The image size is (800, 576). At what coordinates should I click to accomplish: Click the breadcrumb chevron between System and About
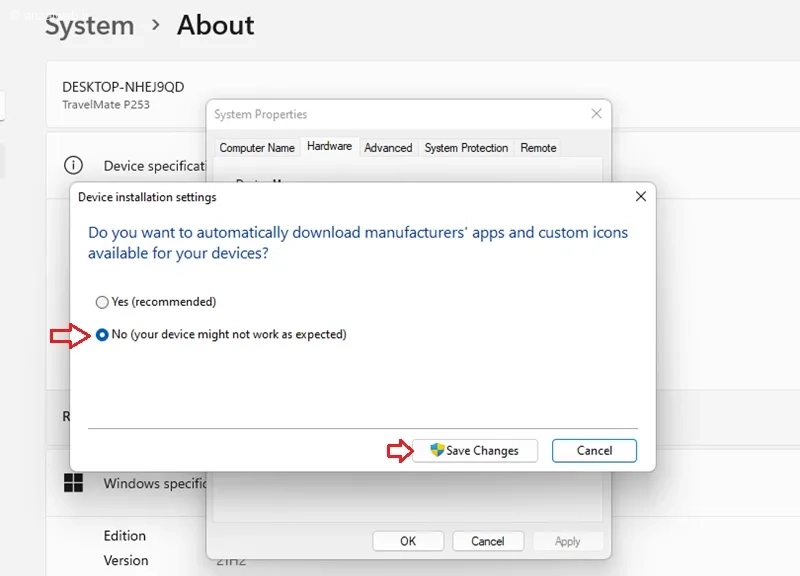155,25
